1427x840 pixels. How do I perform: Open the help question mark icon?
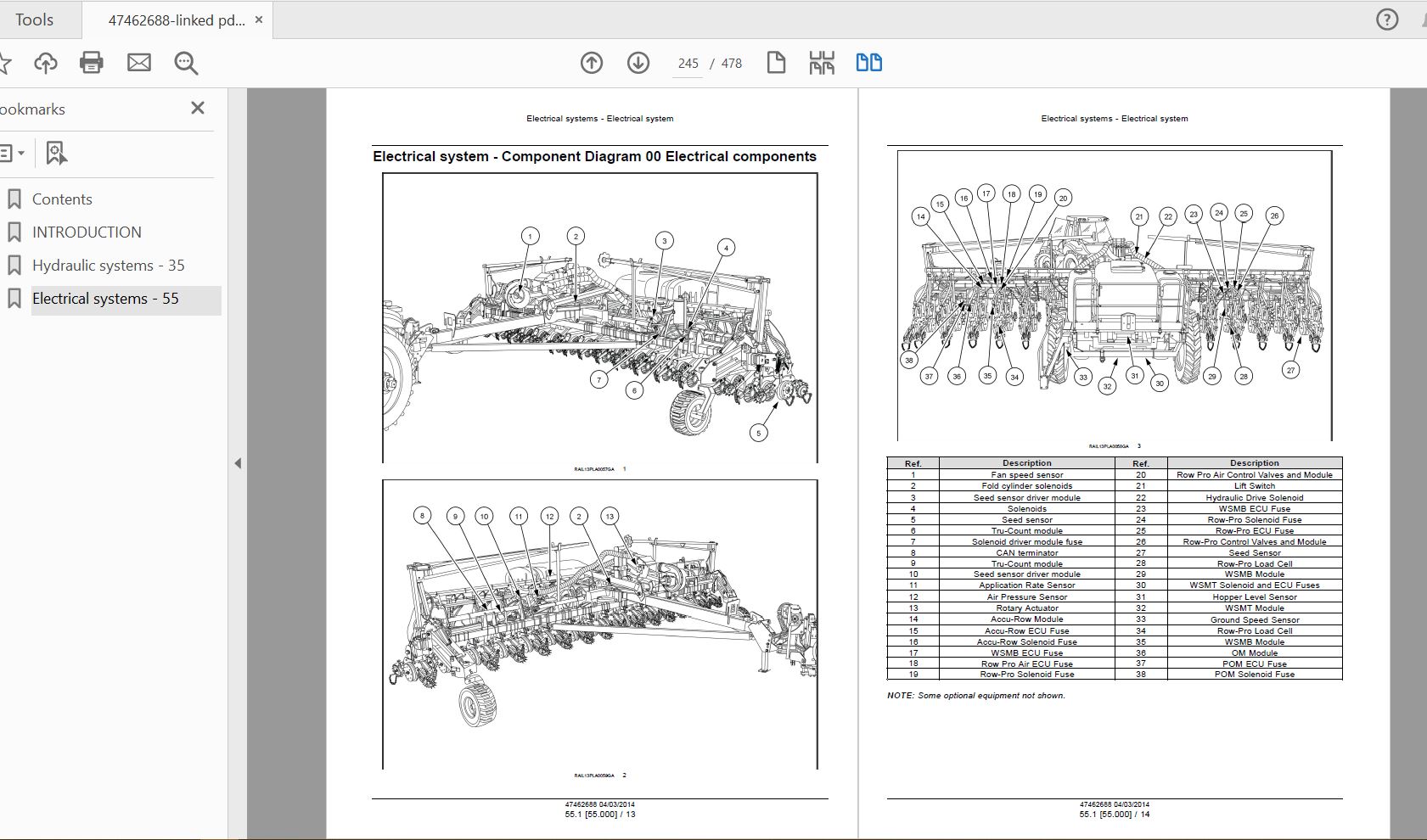pos(1387,20)
